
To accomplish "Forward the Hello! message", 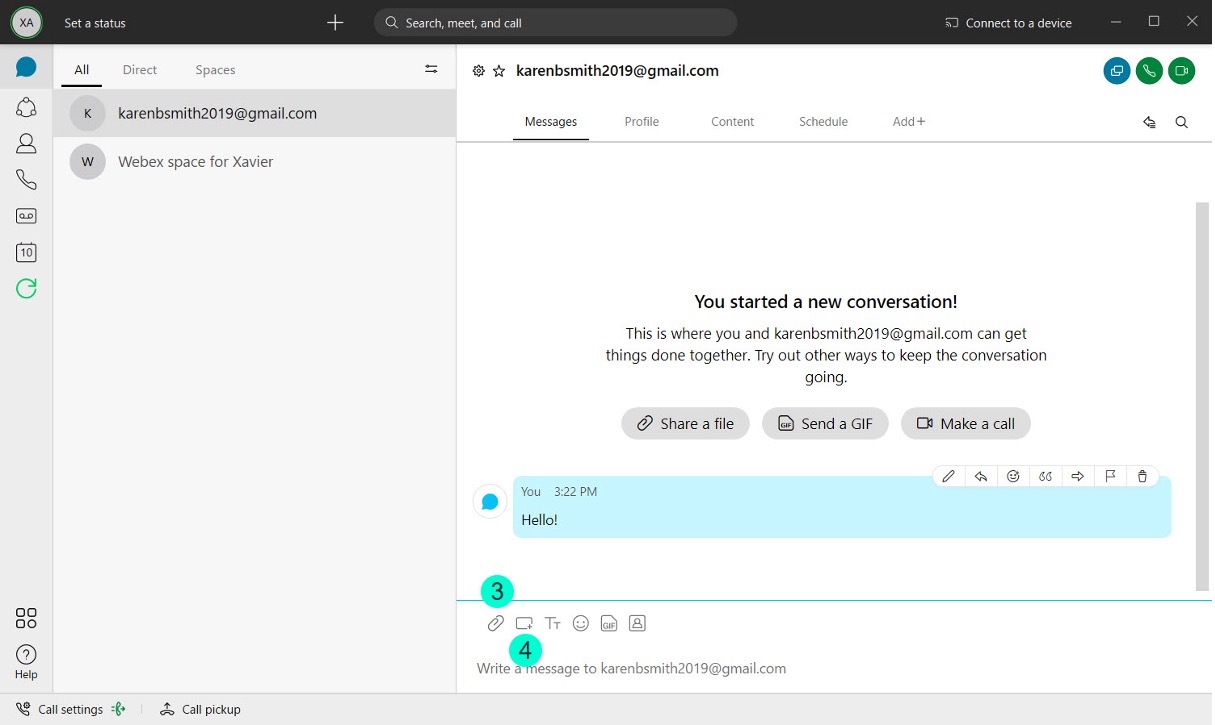I will [x=1078, y=477].
